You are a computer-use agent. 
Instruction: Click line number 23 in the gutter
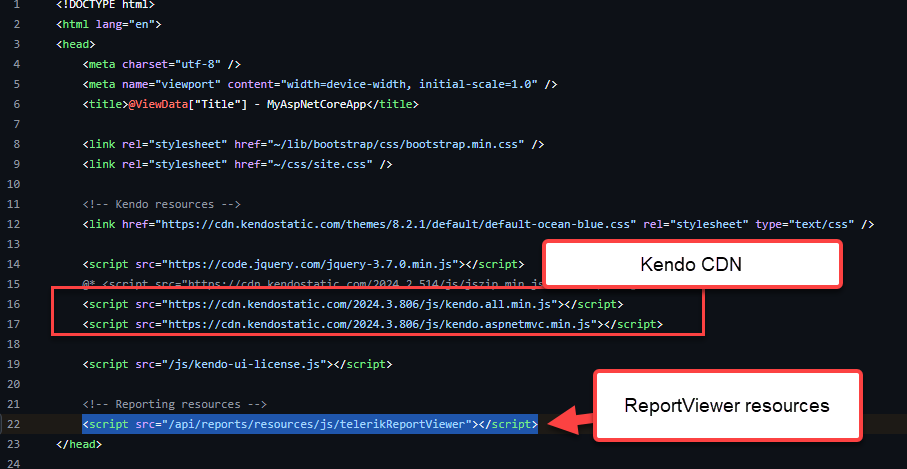tap(14, 444)
